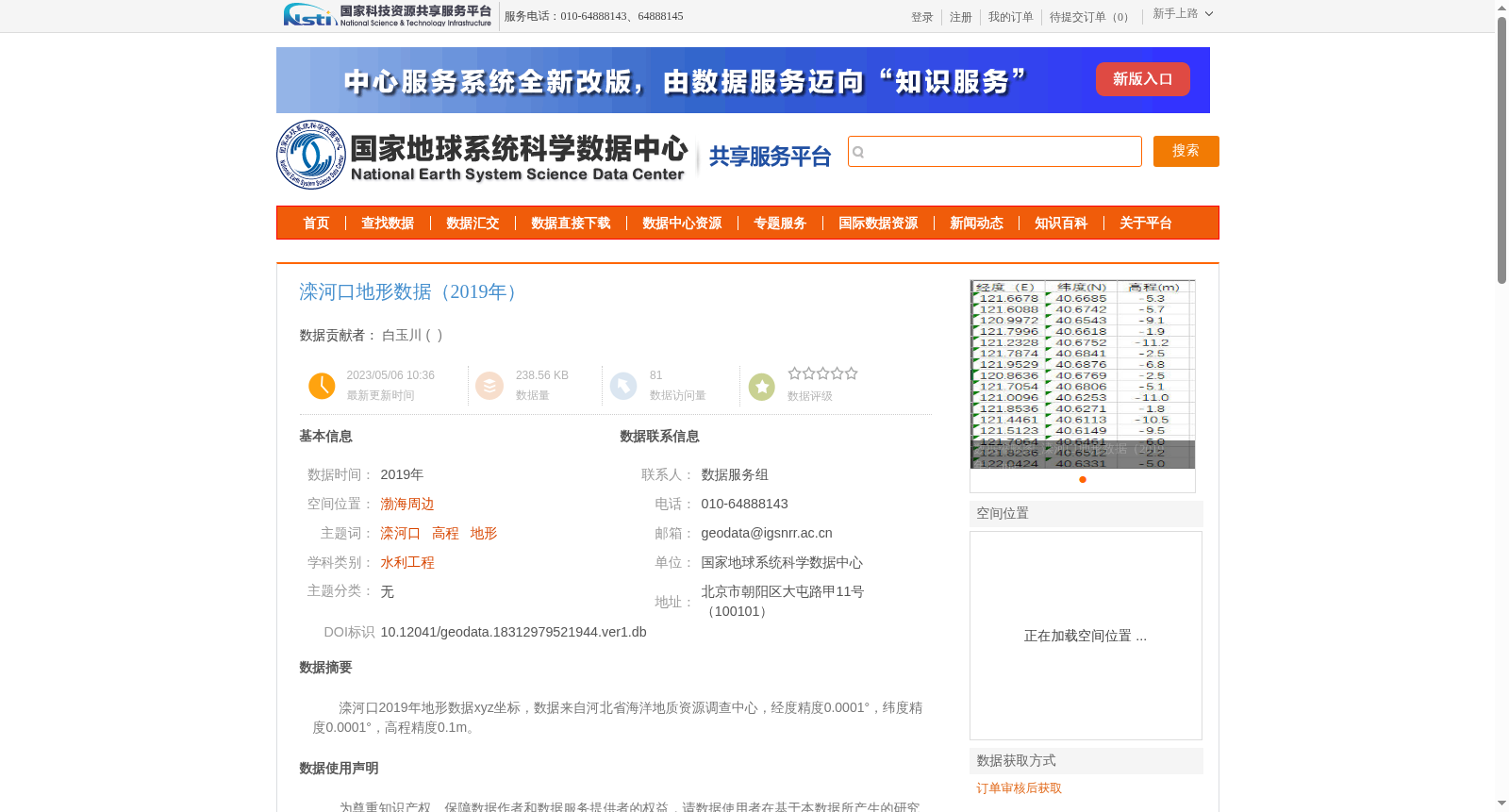This screenshot has height=812, width=1509.
Task: Click the orange carousel dot under thumbnail
Action: [1083, 480]
